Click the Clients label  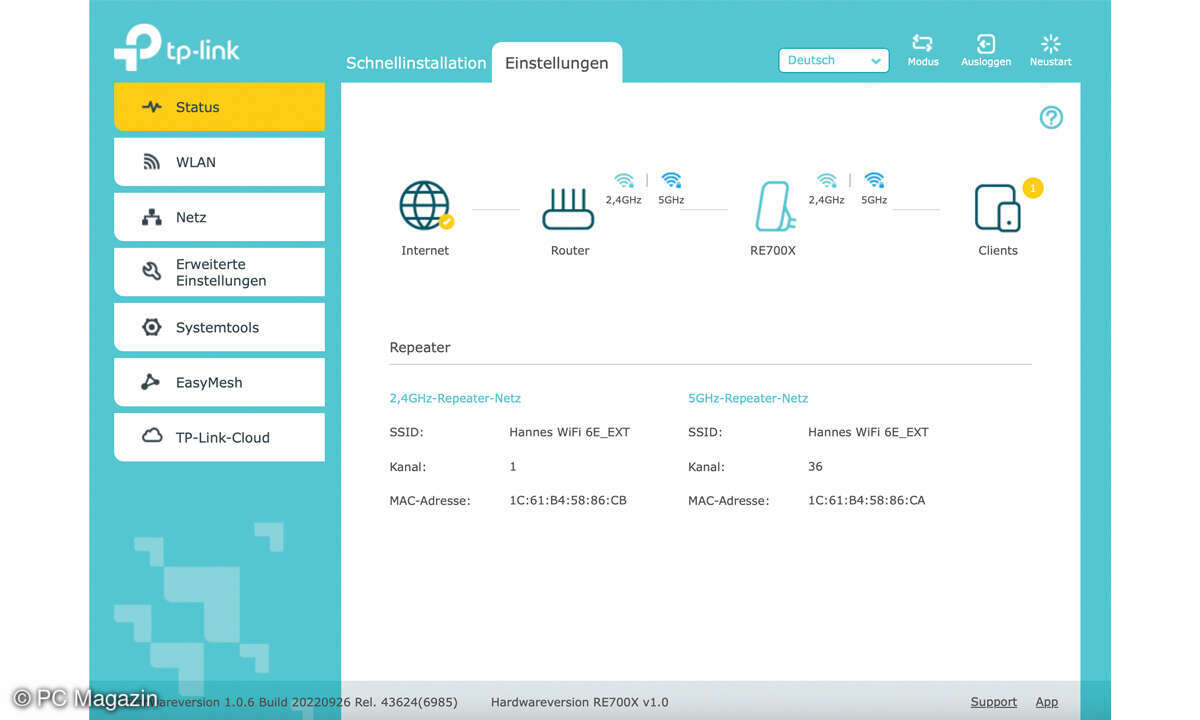[998, 251]
